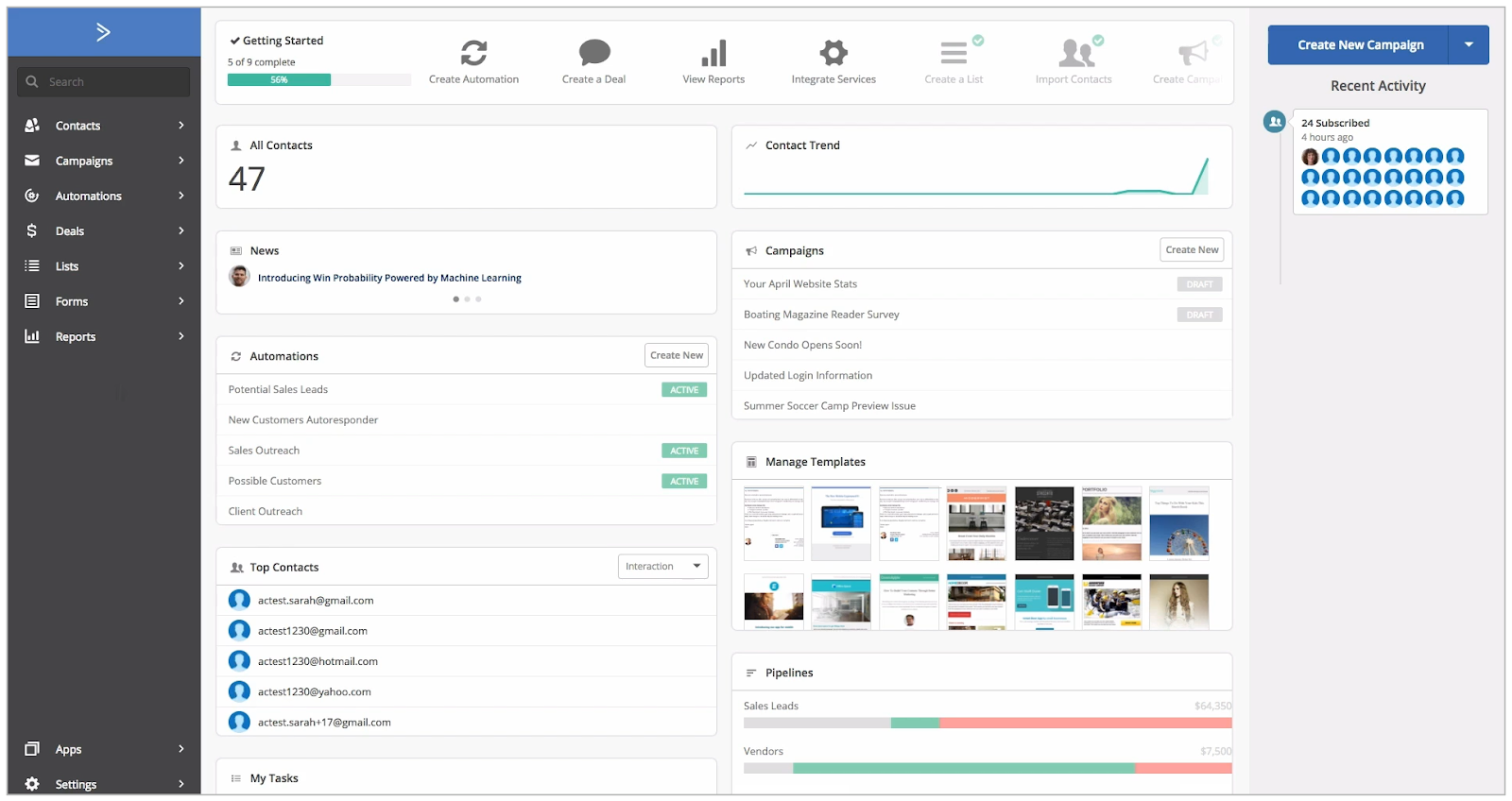The image size is (1512, 801).
Task: Open the Lists menu item
Action: tap(67, 266)
